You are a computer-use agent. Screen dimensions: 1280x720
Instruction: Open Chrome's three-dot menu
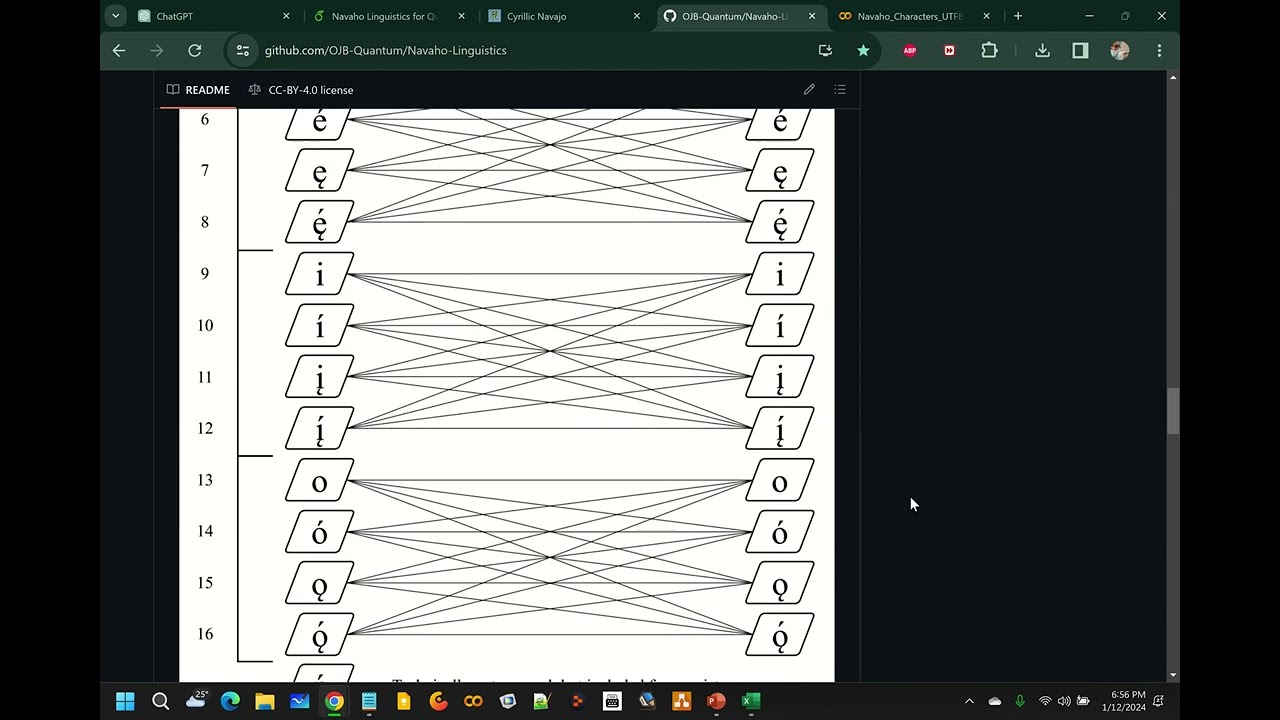[1159, 50]
